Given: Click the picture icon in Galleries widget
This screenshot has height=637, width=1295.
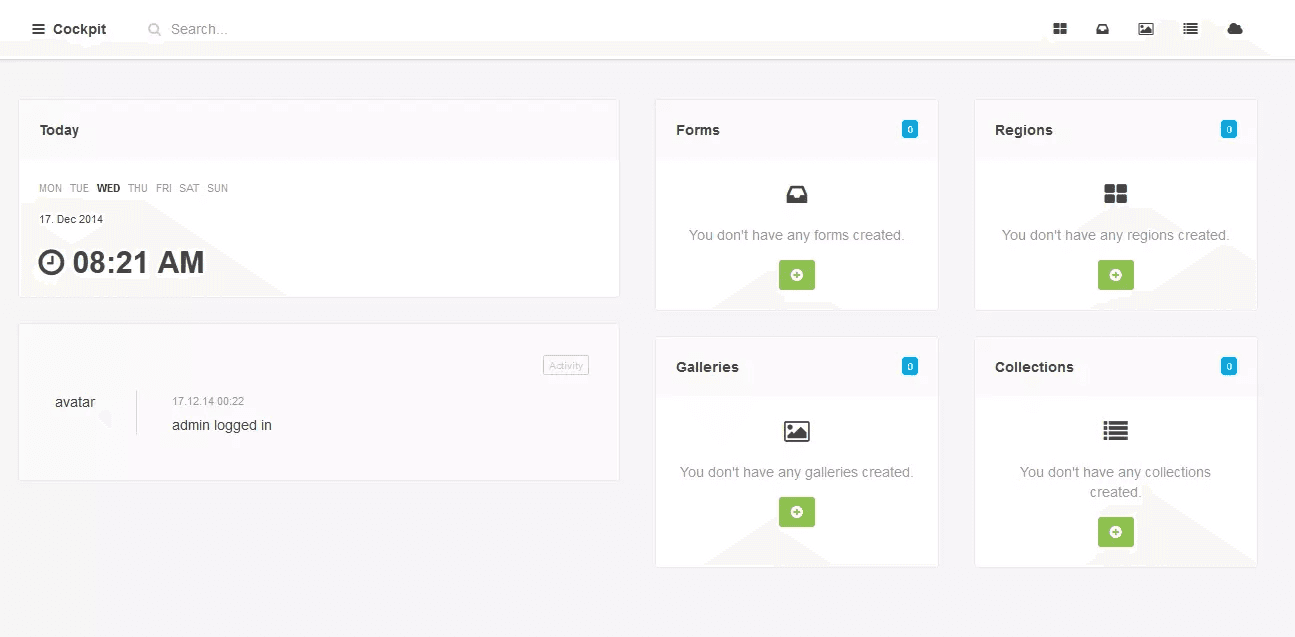Looking at the screenshot, I should click(796, 431).
